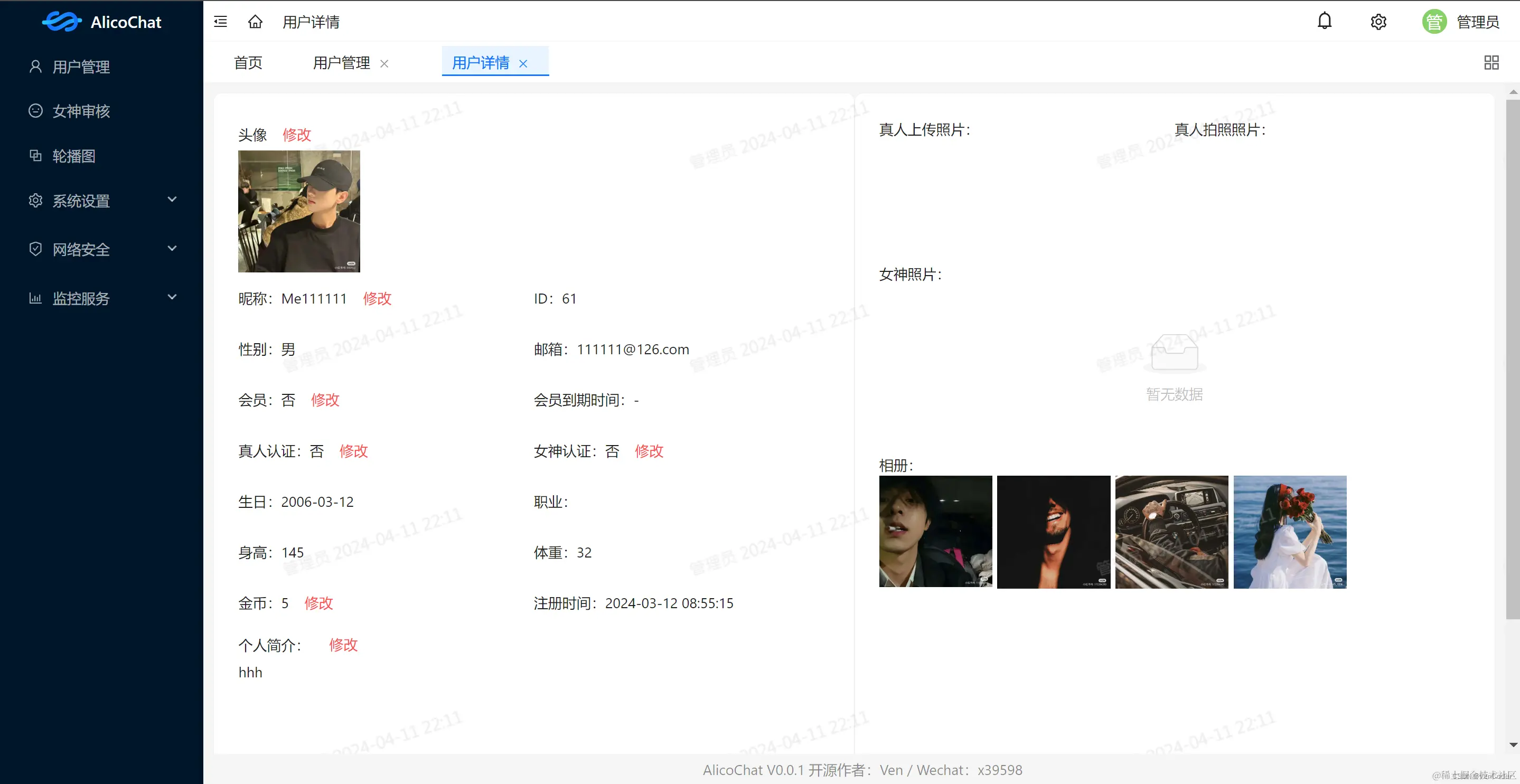Open the settings gear in header
This screenshot has width=1520, height=784.
pyautogui.click(x=1378, y=22)
